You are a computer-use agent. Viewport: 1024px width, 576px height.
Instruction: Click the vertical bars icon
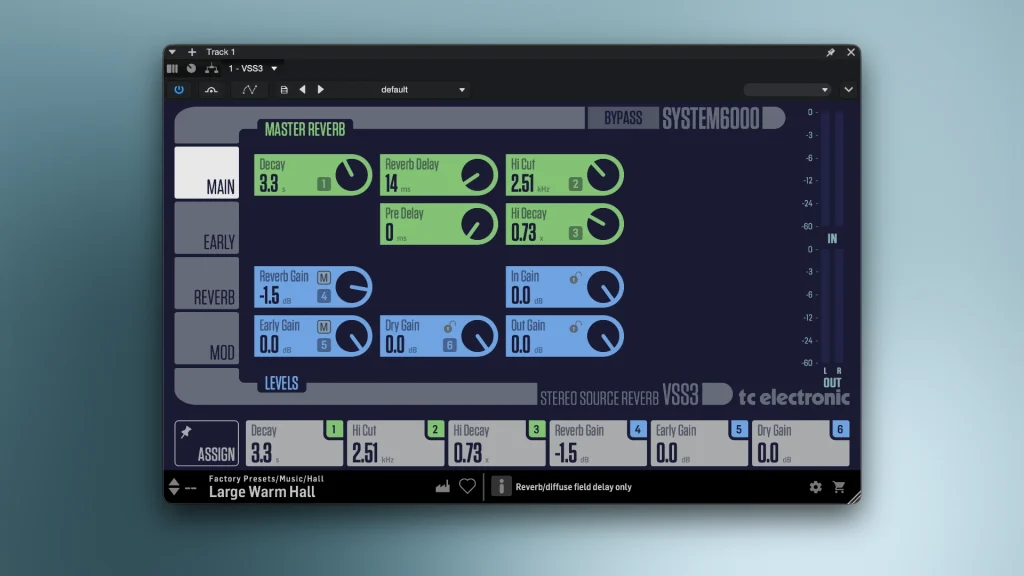point(172,68)
